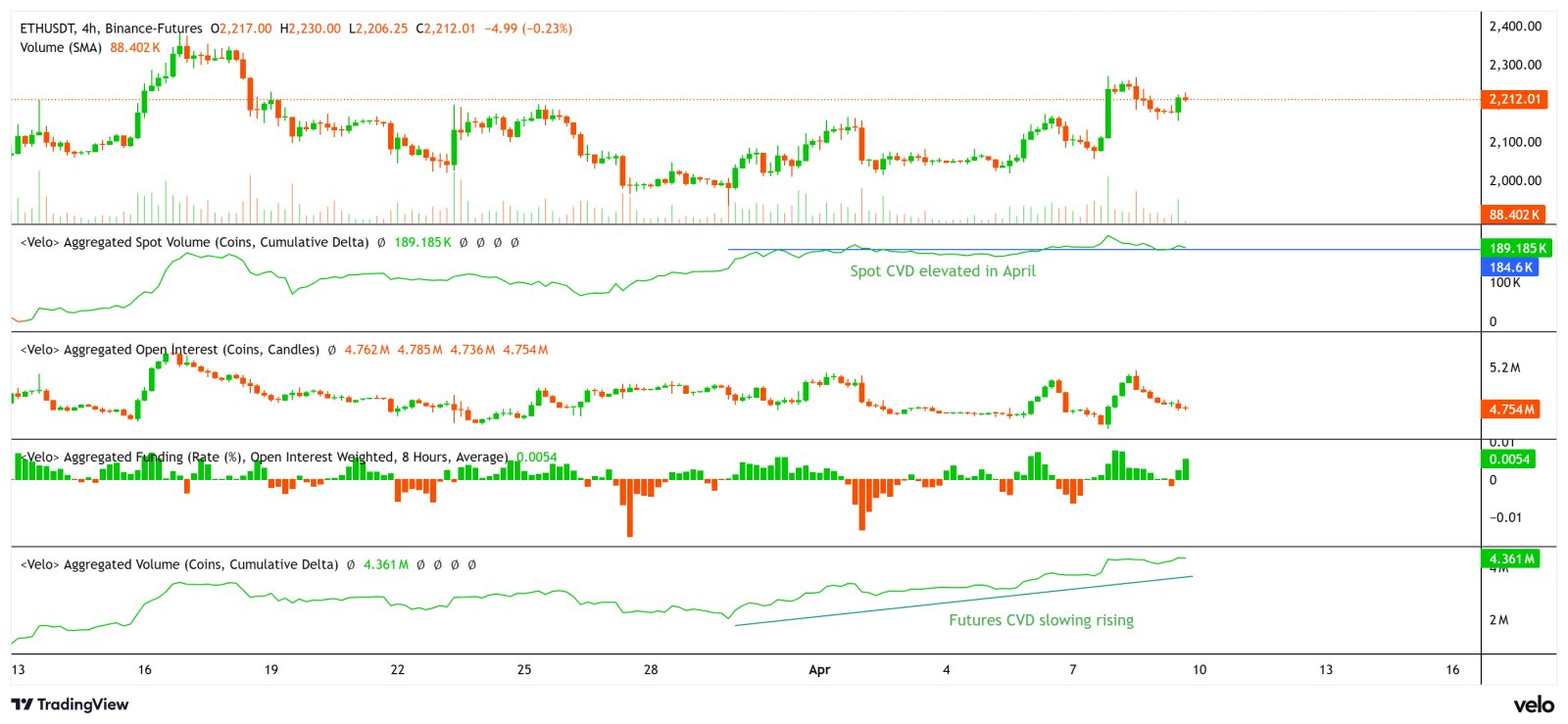Click the orange 4.754 M open interest tag
Viewport: 1568px width, 724px height.
[1510, 410]
